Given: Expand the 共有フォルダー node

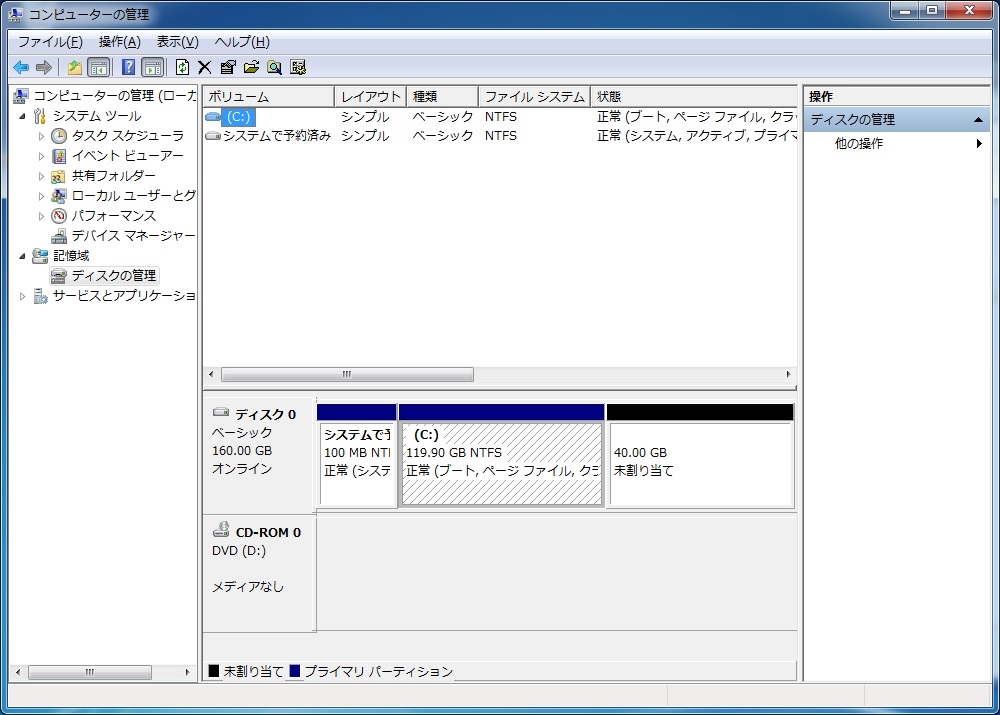Looking at the screenshot, I should [41, 176].
